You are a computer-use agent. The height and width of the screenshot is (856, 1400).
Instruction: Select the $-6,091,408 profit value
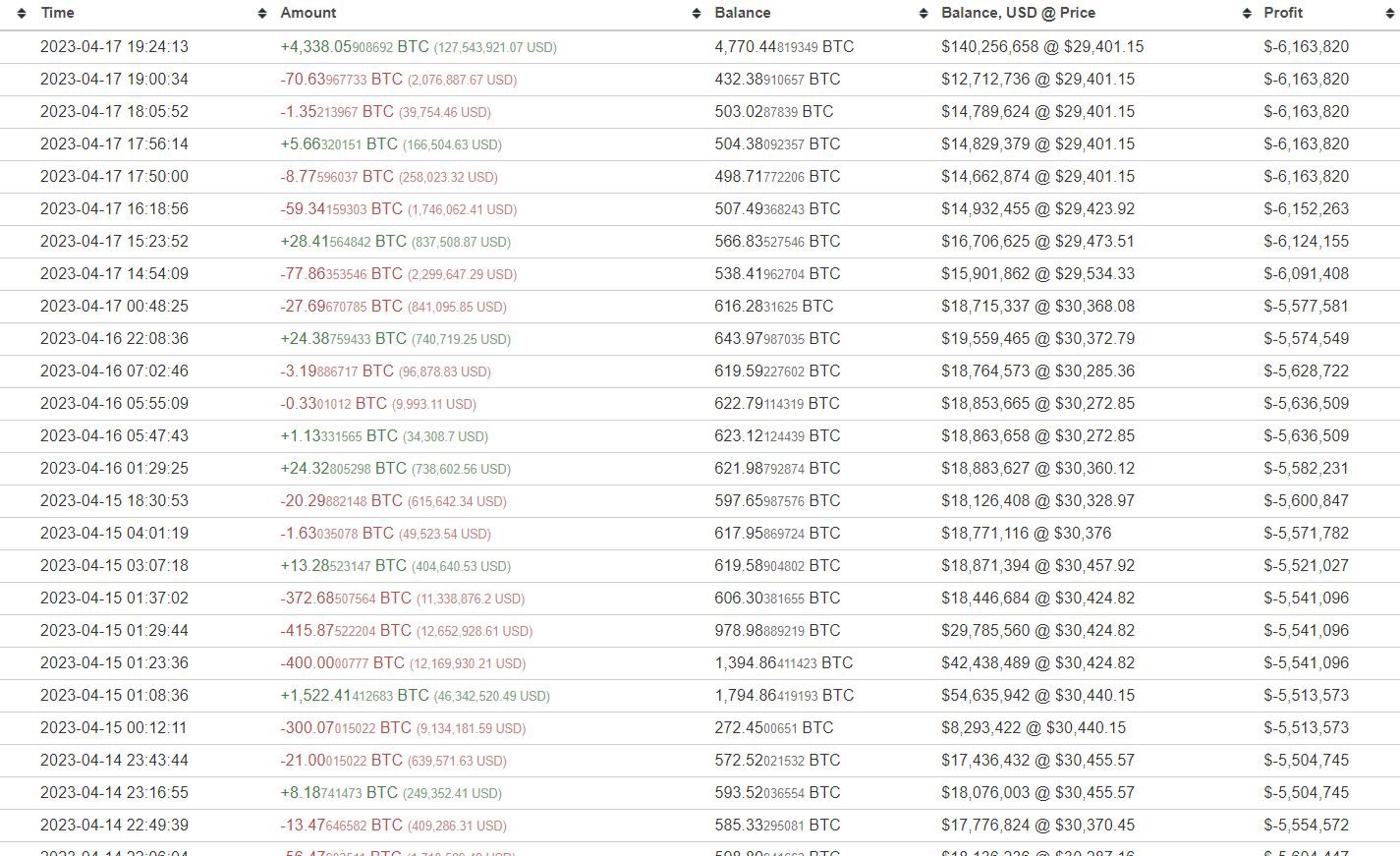coord(1306,274)
